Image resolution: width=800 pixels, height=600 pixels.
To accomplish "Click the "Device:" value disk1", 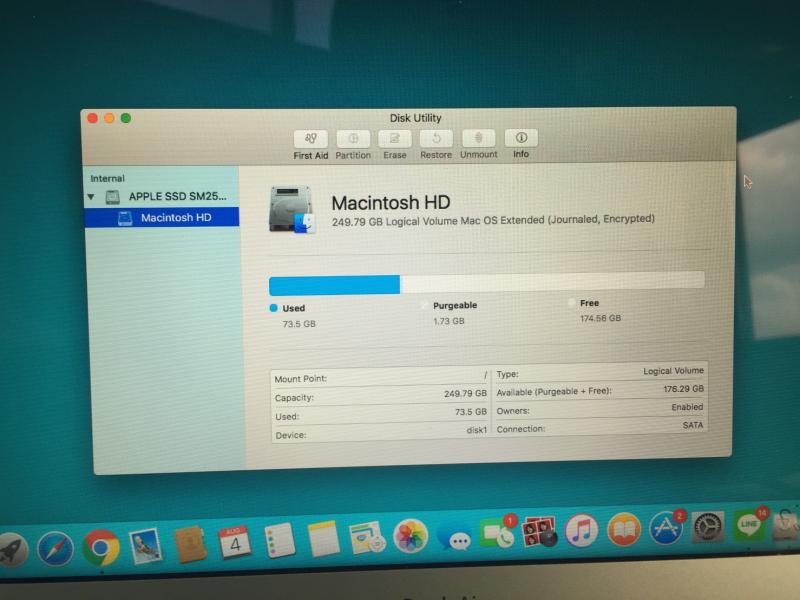I will click(477, 430).
